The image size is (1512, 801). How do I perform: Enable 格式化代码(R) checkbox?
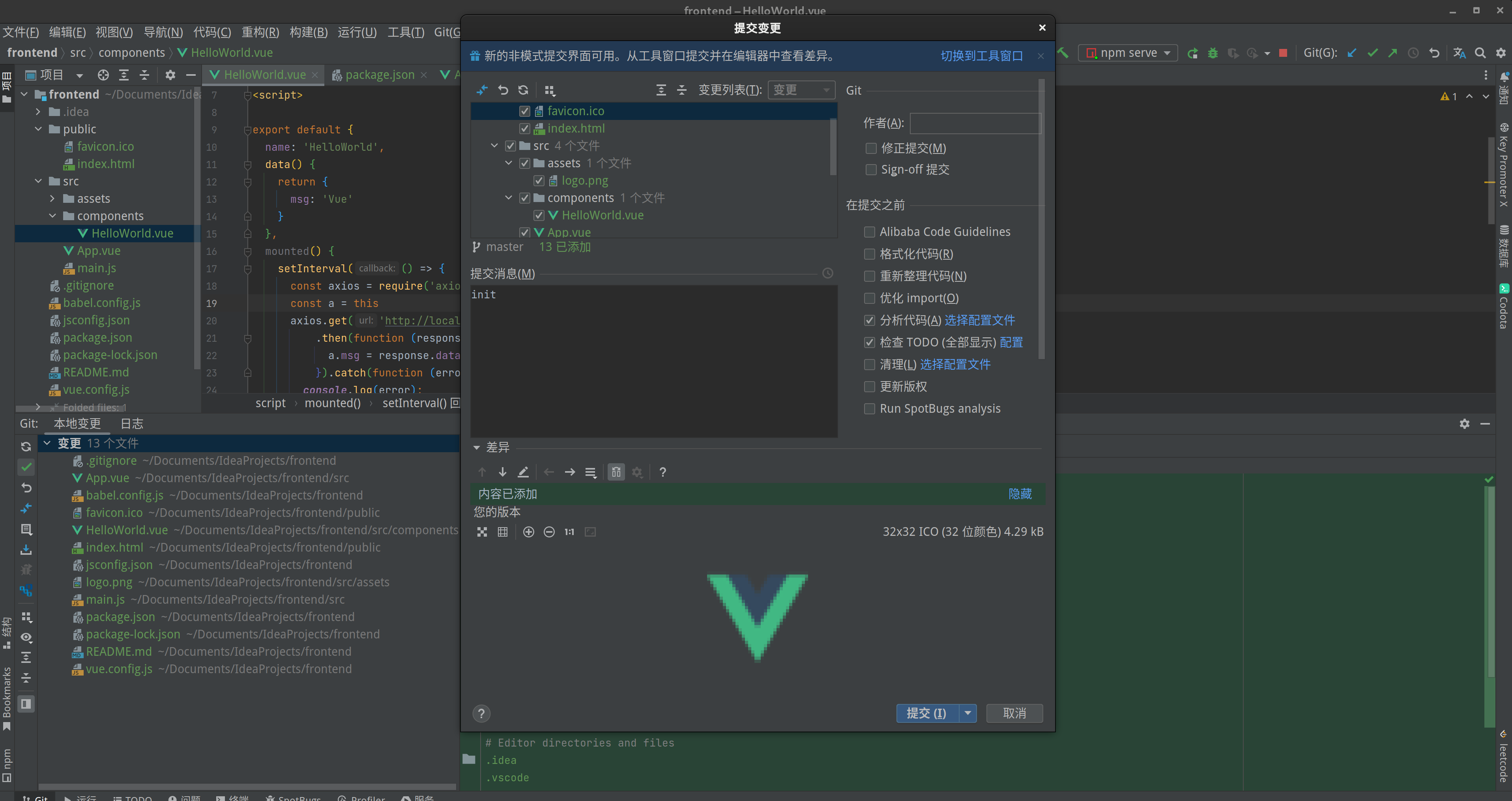[869, 254]
